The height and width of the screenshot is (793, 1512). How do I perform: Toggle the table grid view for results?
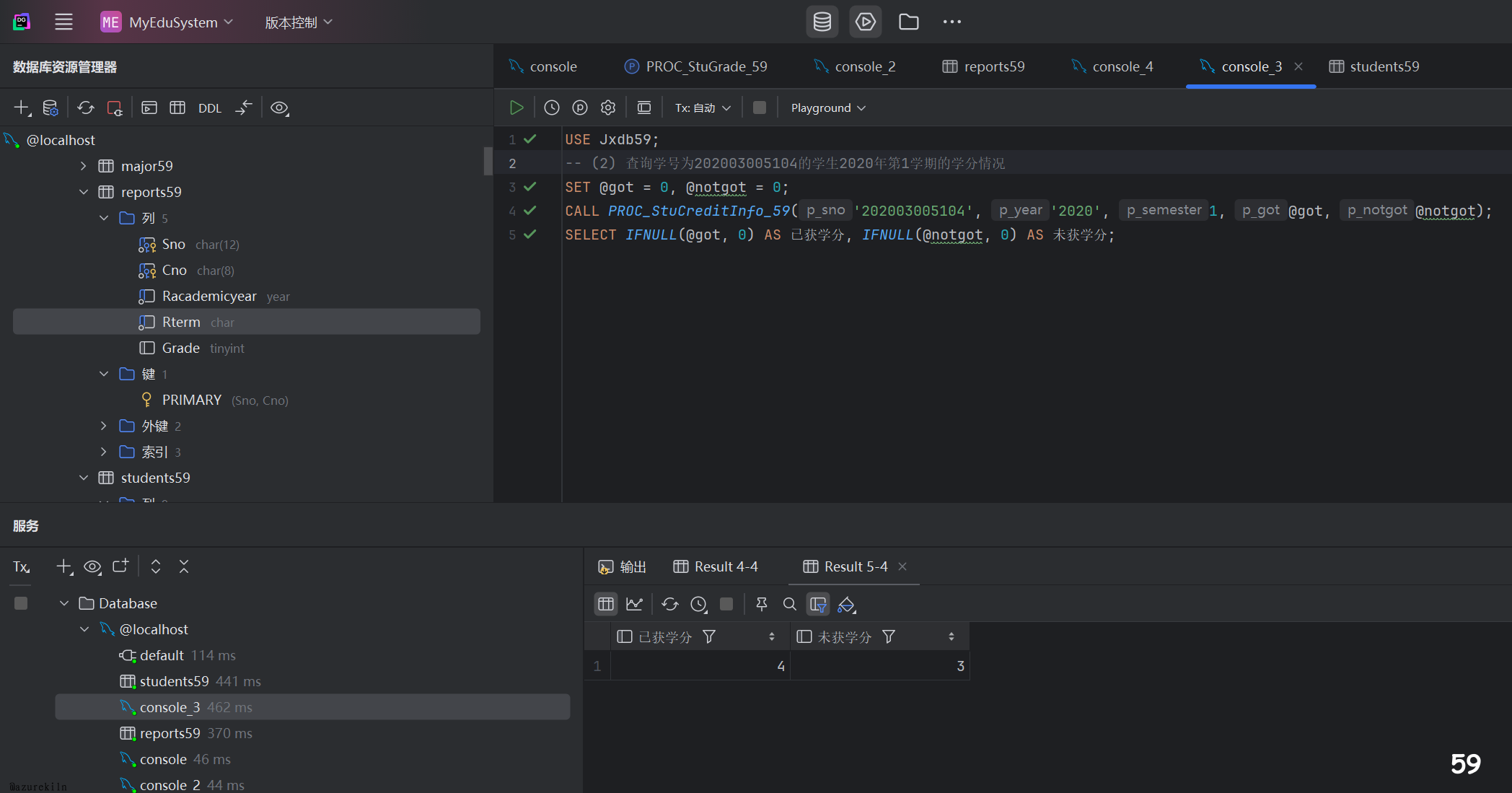pyautogui.click(x=606, y=604)
